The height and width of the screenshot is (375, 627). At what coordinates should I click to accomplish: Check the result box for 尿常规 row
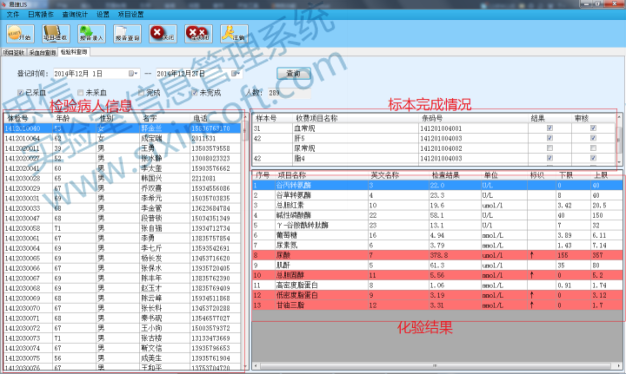(x=550, y=148)
